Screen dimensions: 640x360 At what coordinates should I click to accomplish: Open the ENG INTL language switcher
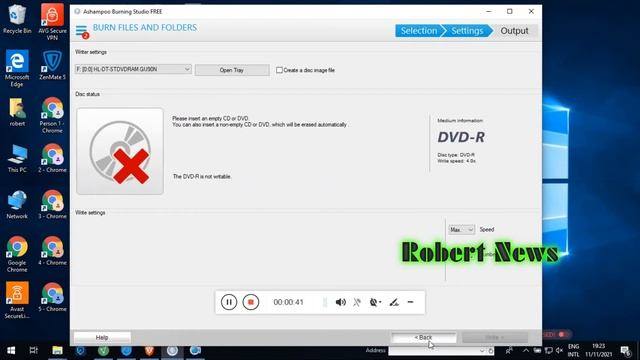(x=573, y=351)
